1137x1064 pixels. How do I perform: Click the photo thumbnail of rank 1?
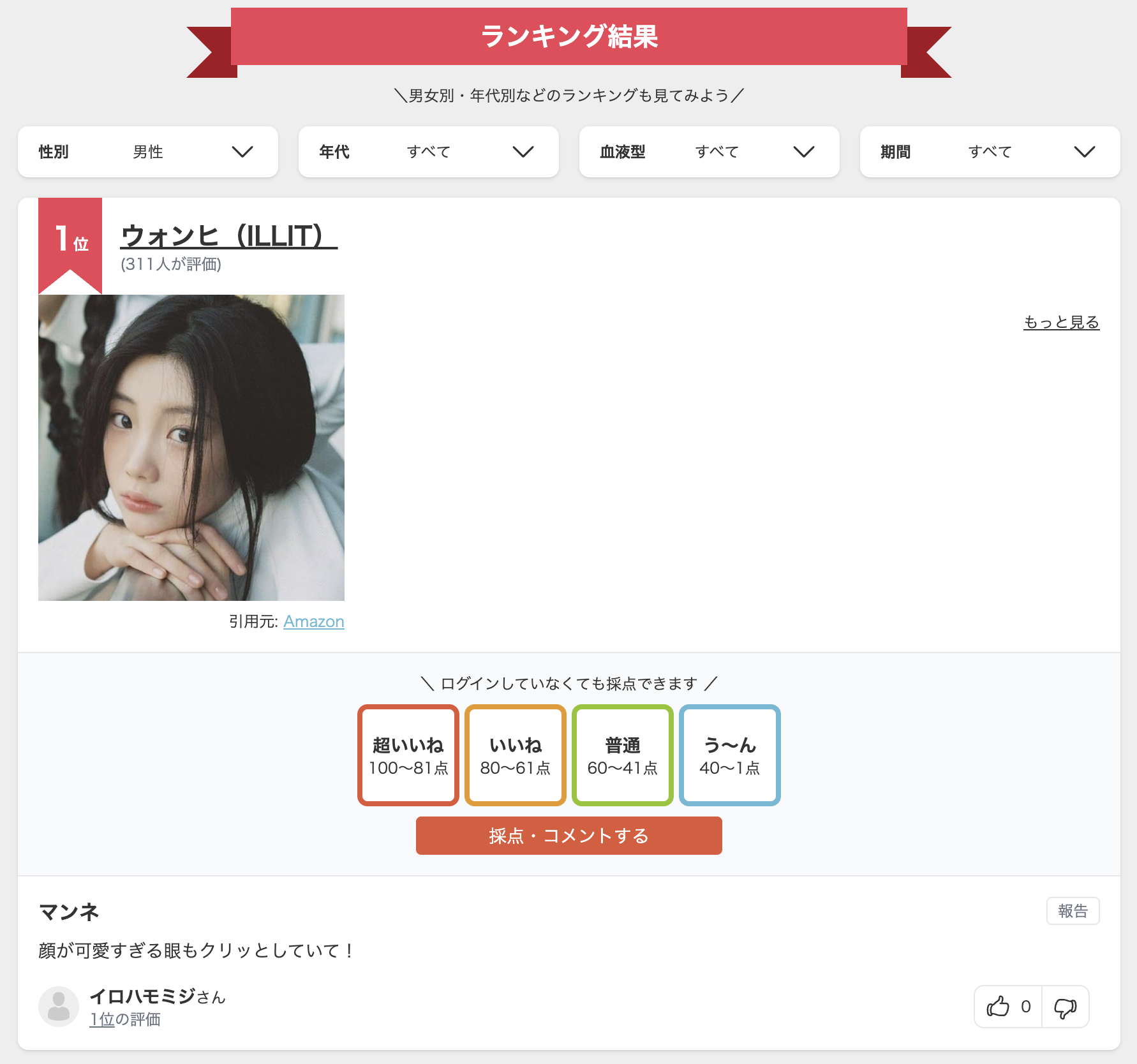191,448
